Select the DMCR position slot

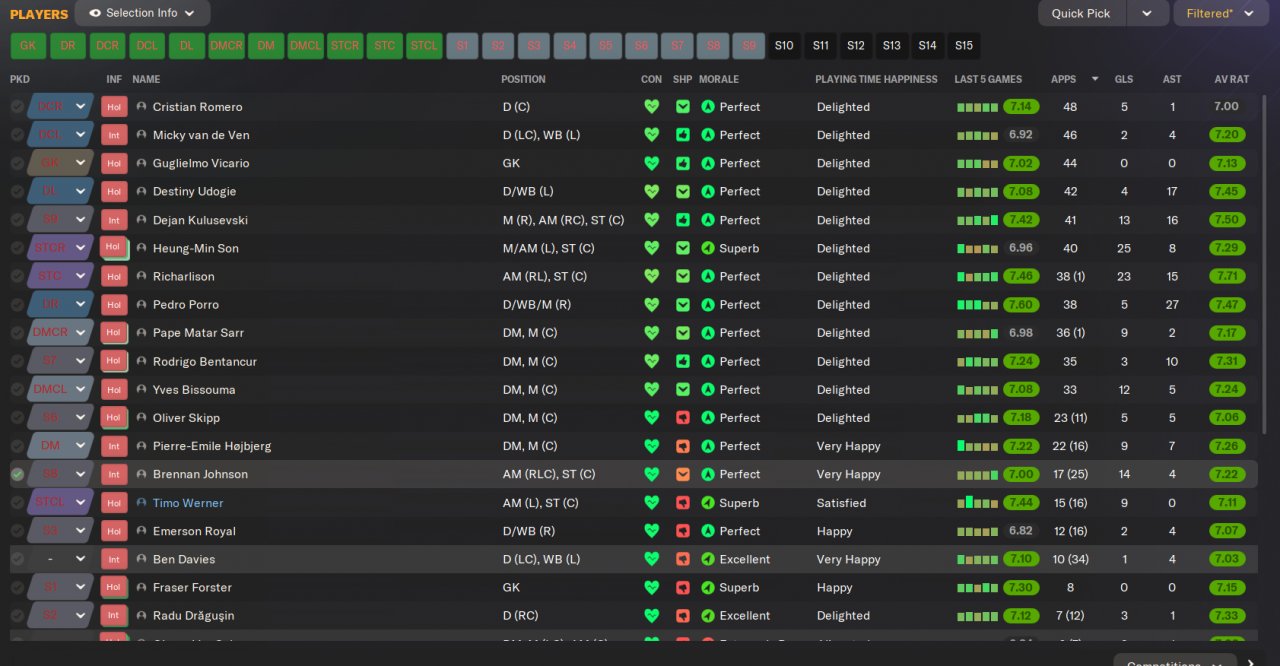(227, 46)
